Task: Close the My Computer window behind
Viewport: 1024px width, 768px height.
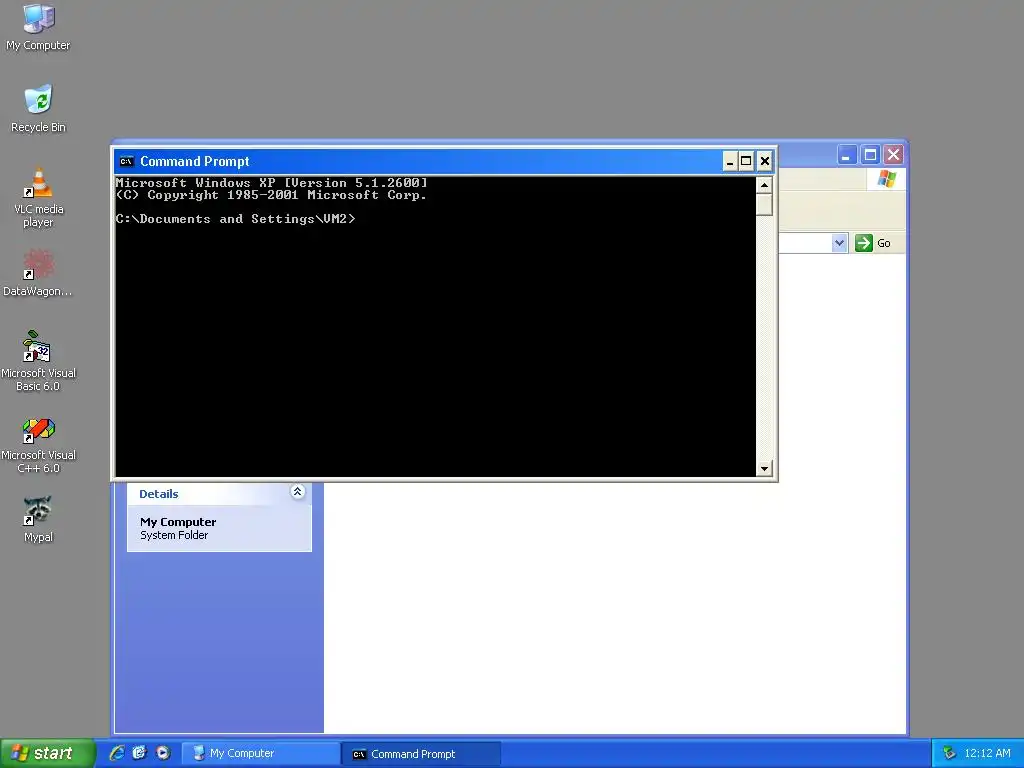Action: [893, 155]
